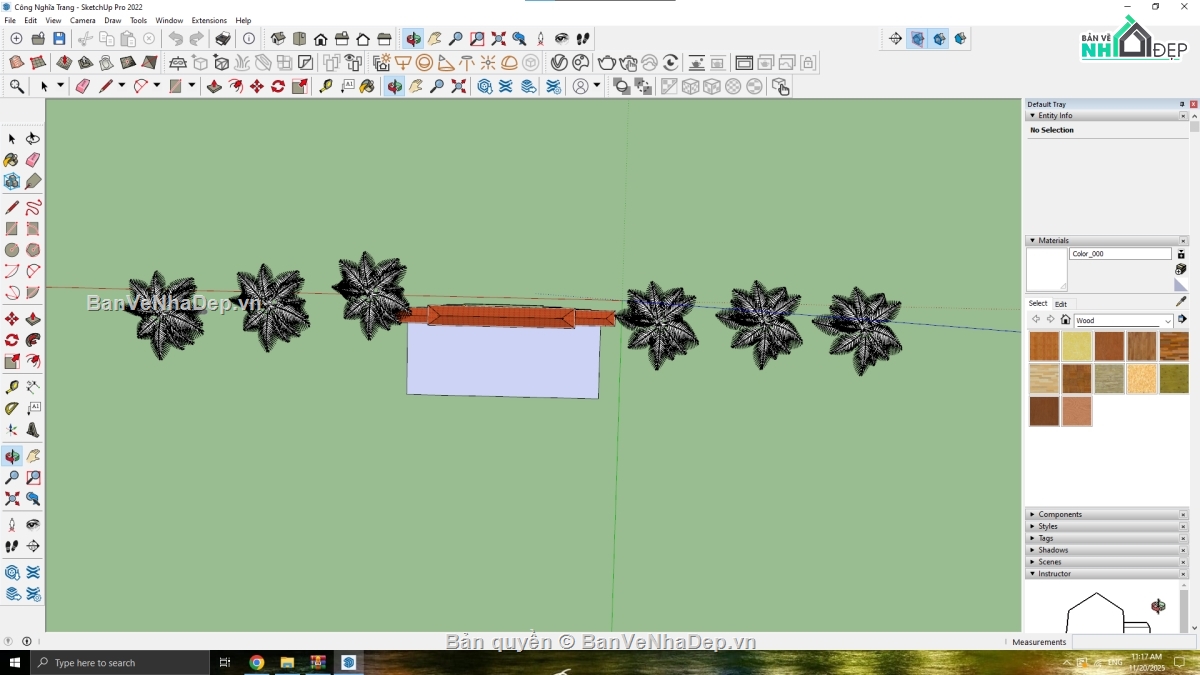Open the Window menu
Screen dimensions: 1200x675
[x=169, y=20]
